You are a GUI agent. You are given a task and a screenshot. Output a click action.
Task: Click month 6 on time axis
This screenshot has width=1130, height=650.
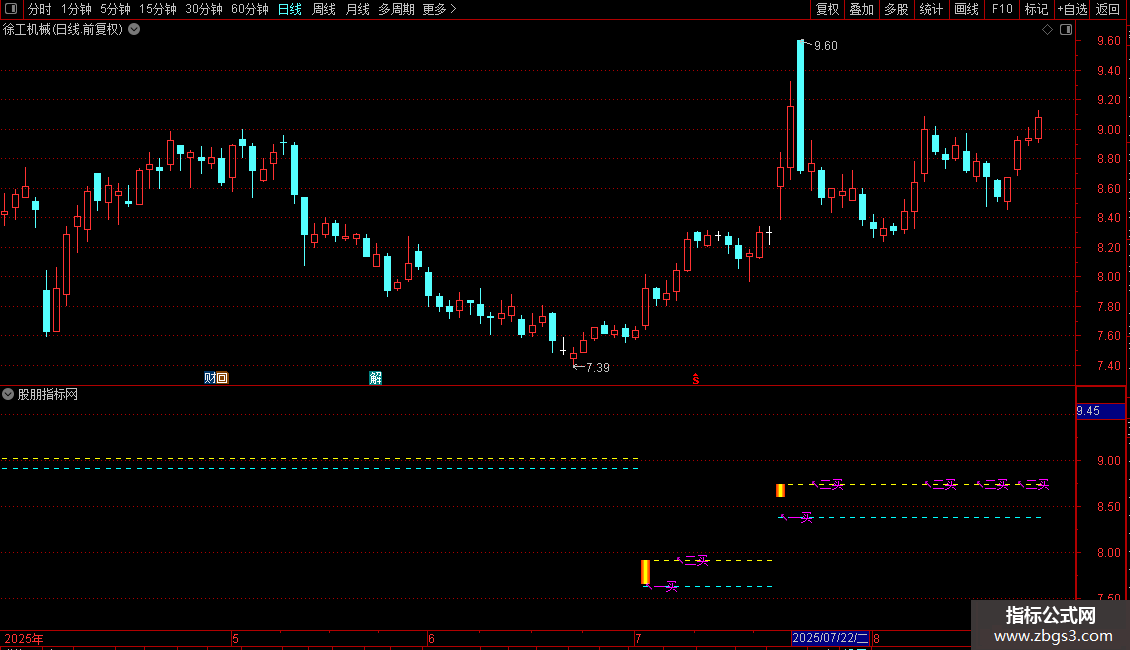pyautogui.click(x=431, y=638)
